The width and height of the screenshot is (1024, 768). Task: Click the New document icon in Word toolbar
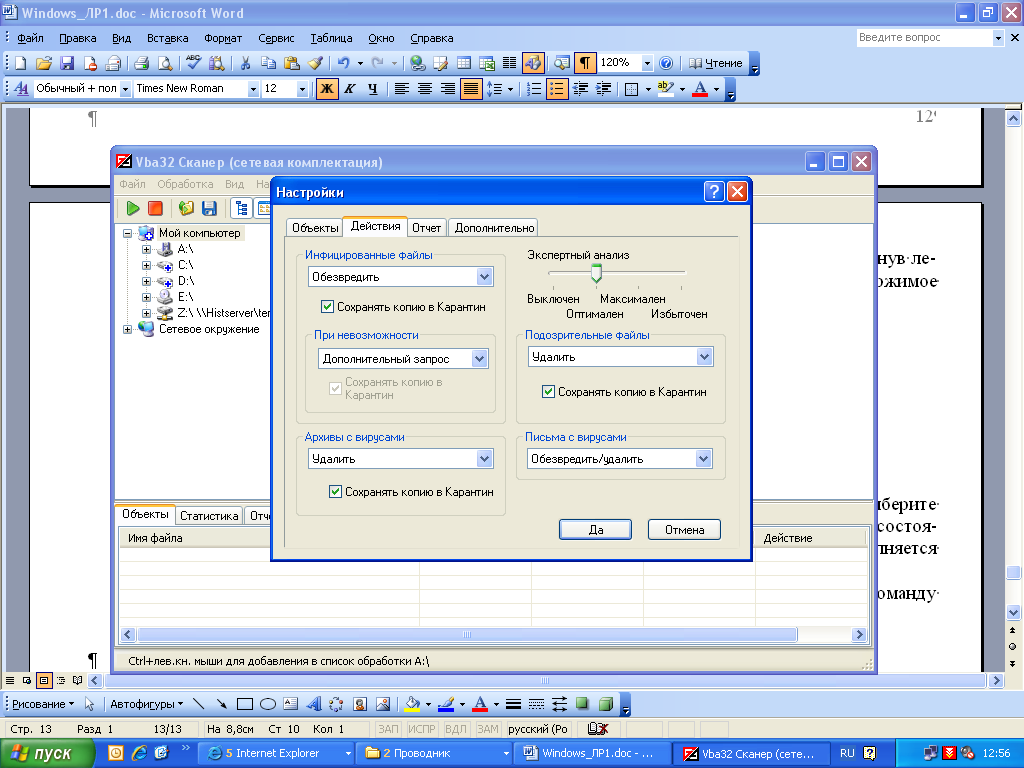tap(21, 63)
